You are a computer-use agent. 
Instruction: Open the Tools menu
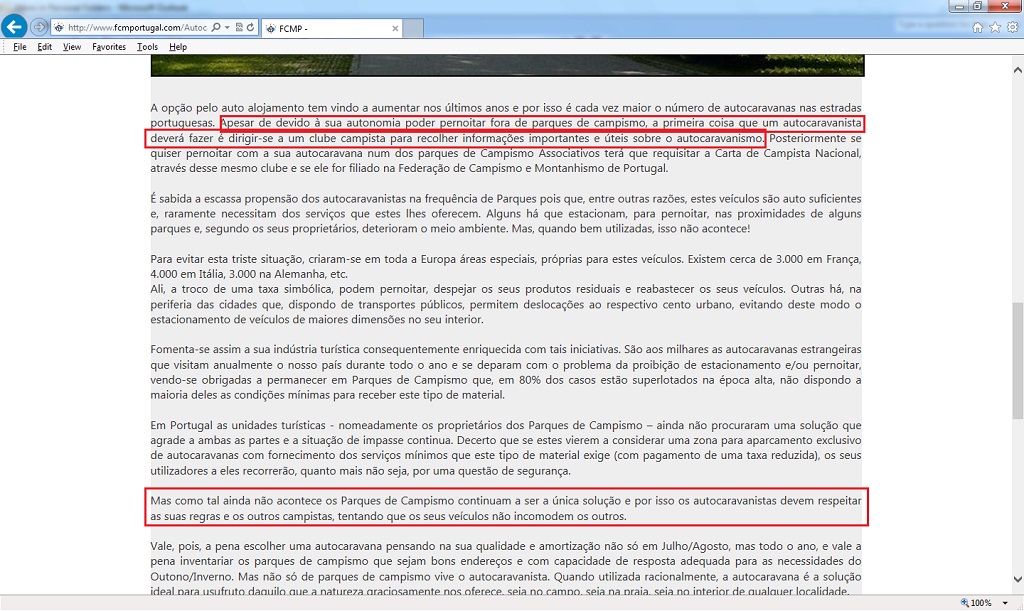pyautogui.click(x=147, y=47)
